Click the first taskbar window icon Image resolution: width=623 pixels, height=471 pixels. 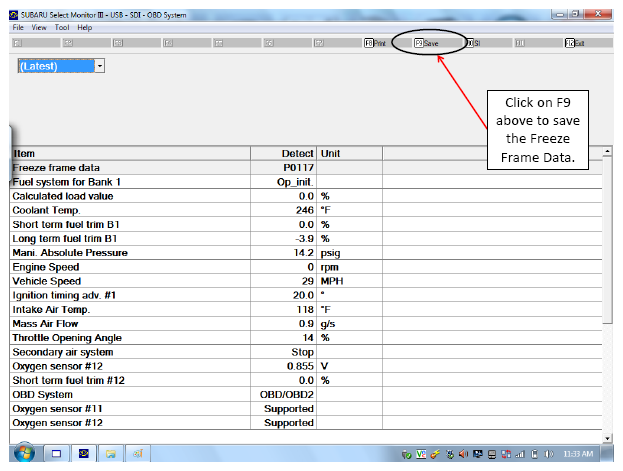tap(57, 454)
